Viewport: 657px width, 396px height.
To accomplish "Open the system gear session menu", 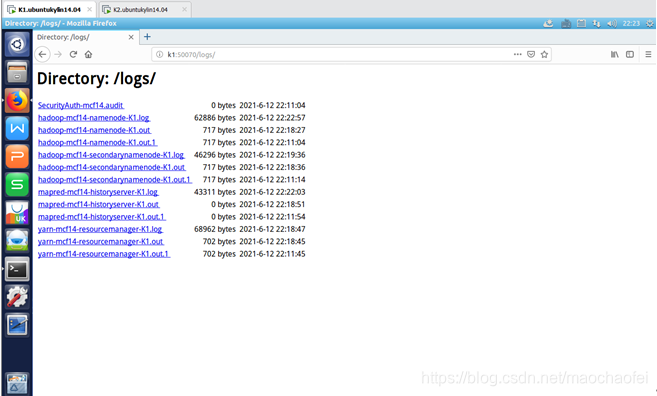I will pyautogui.click(x=650, y=23).
